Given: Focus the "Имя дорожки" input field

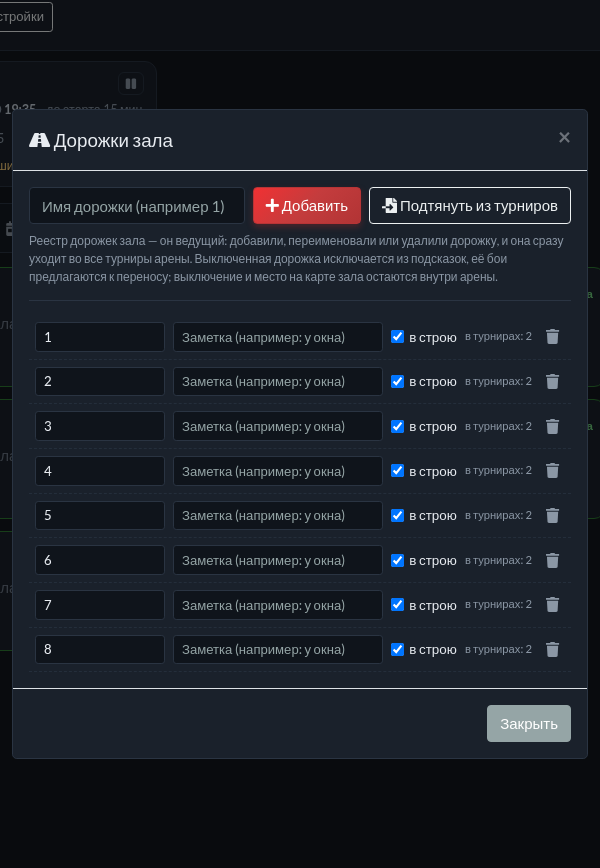Looking at the screenshot, I should [137, 205].
